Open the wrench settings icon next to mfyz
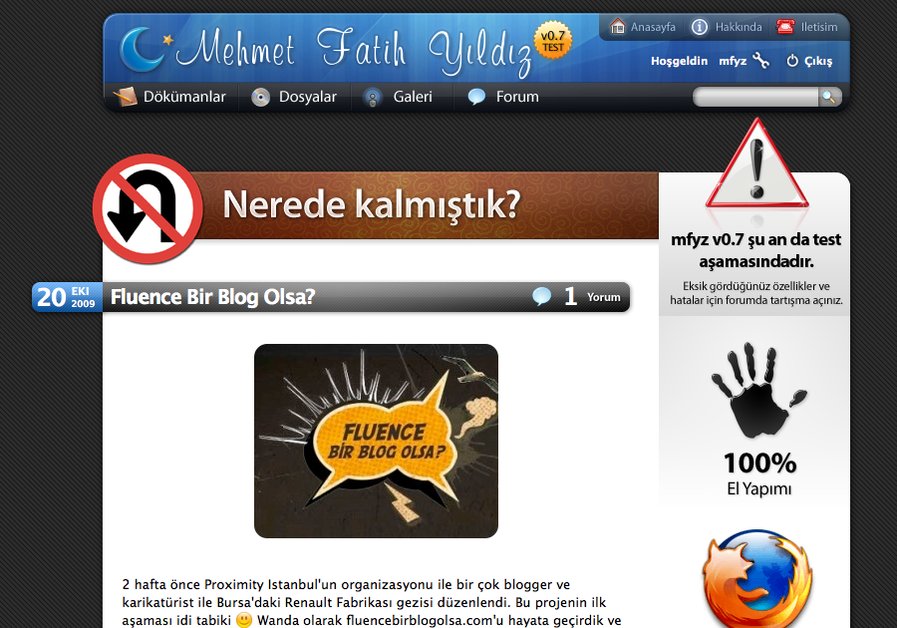The height and width of the screenshot is (628, 897). click(x=759, y=60)
